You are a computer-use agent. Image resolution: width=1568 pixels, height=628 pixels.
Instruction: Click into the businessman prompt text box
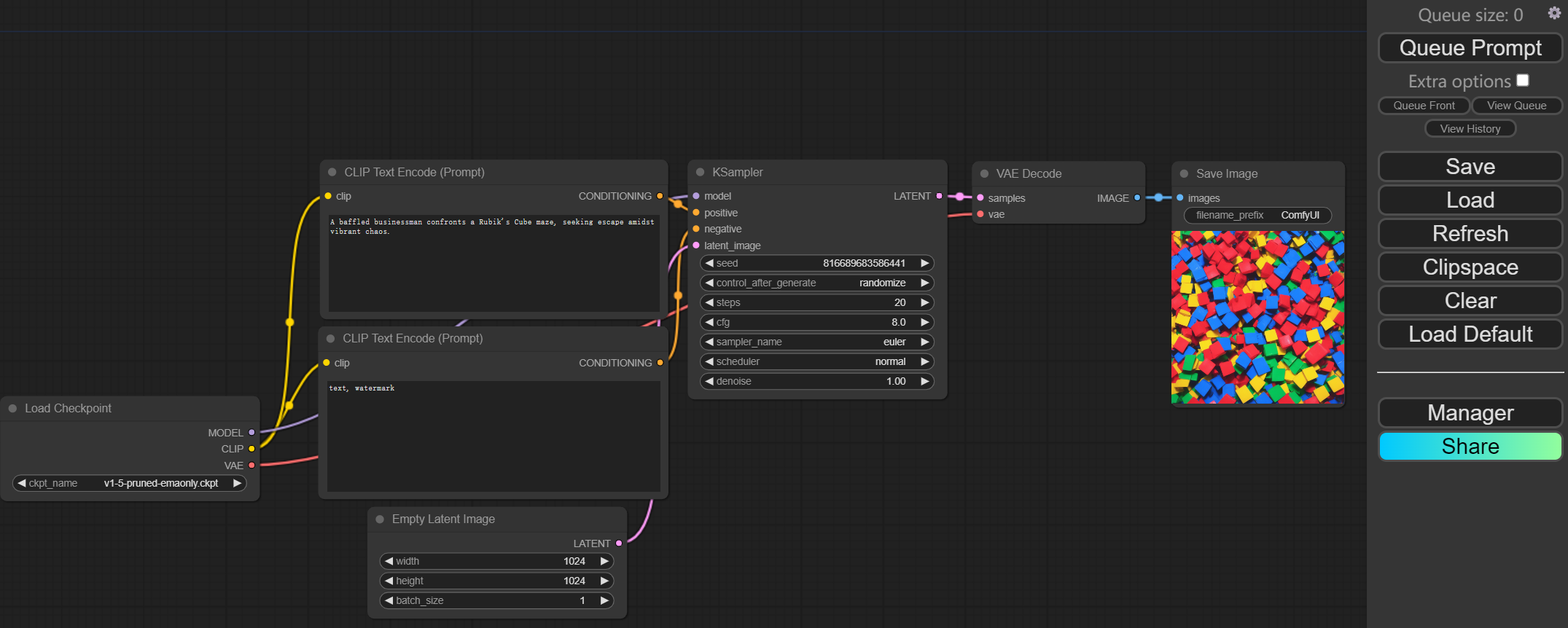coord(494,263)
